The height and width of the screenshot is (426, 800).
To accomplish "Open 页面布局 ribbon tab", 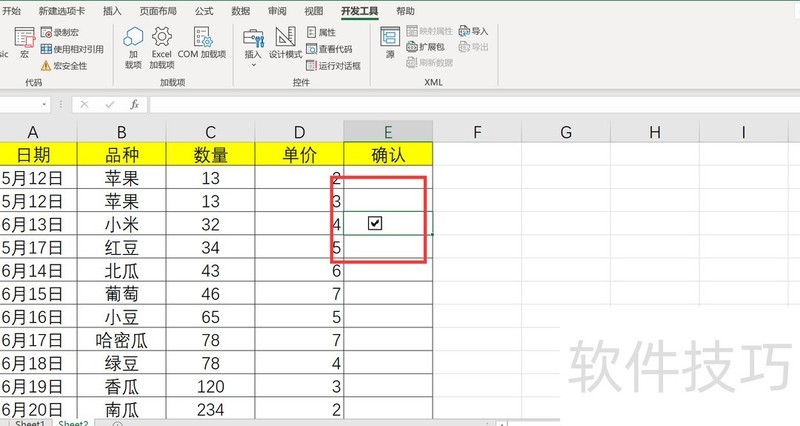I will [x=158, y=11].
